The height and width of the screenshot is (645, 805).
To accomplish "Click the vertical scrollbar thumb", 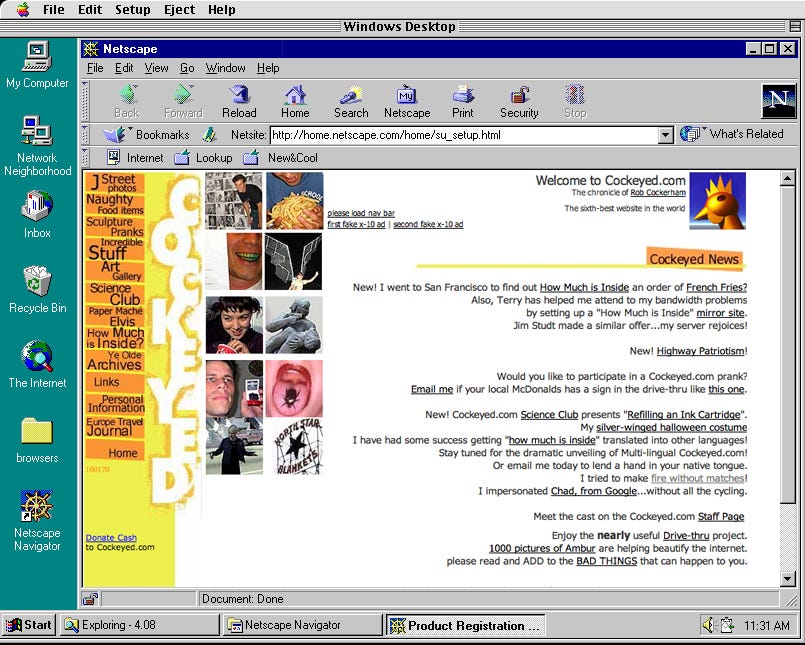I will coord(788,345).
